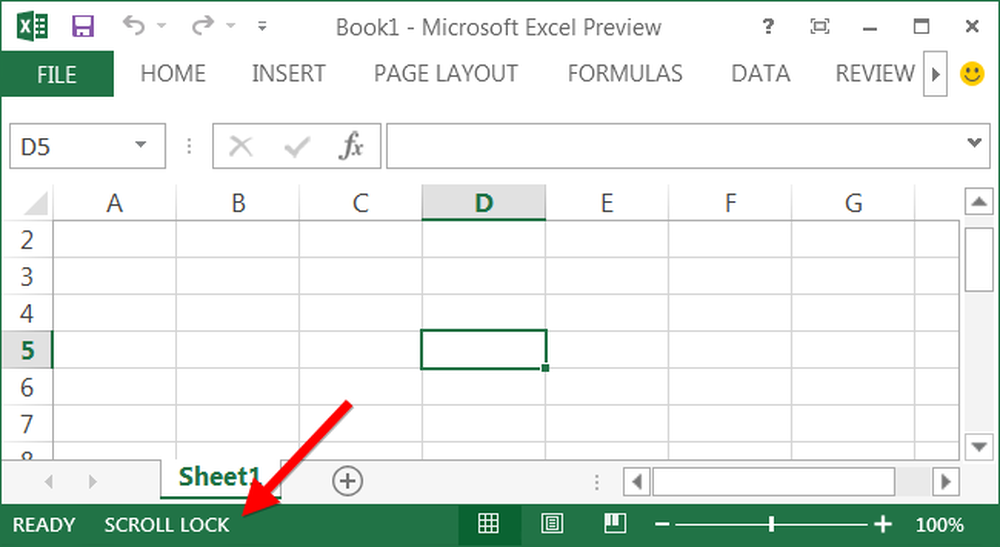Select column A header
This screenshot has height=547, width=1000.
pyautogui.click(x=114, y=203)
